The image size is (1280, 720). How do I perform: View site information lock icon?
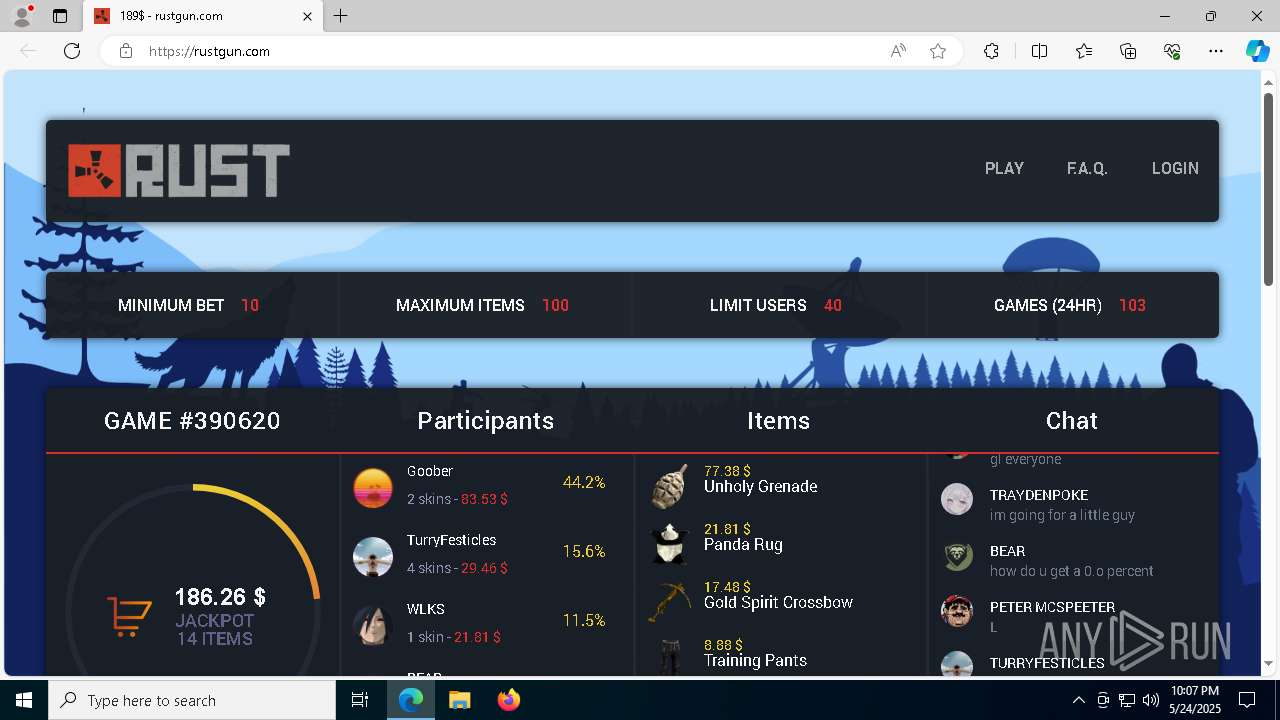pos(125,51)
